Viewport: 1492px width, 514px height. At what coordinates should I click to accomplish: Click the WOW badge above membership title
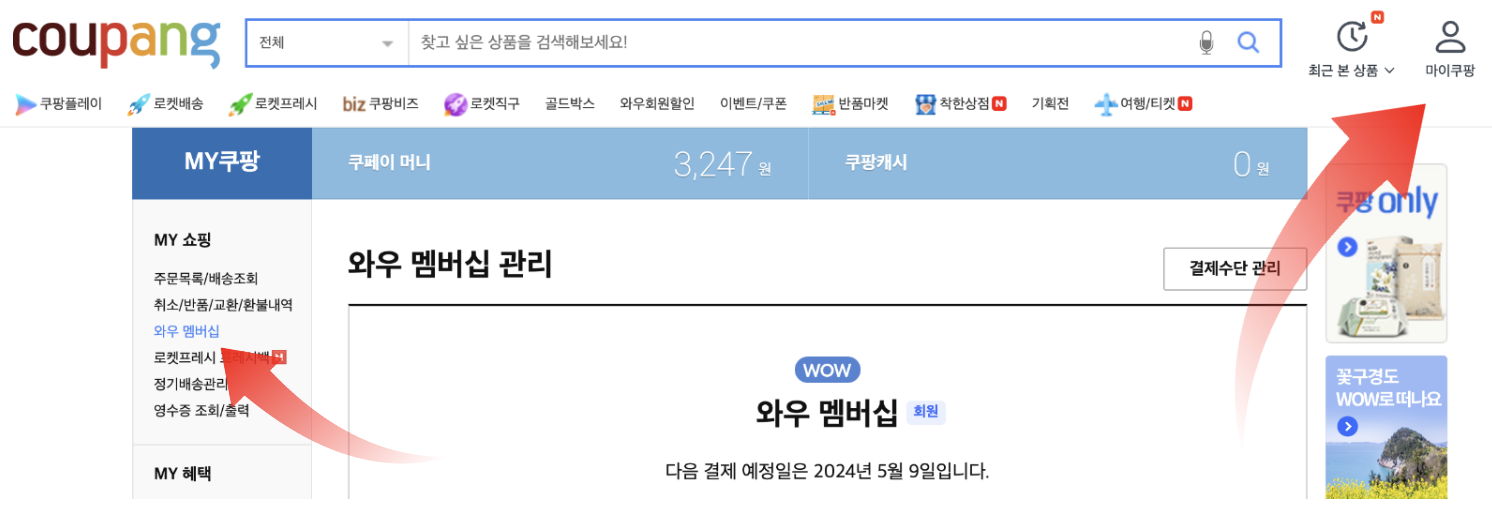(x=827, y=370)
